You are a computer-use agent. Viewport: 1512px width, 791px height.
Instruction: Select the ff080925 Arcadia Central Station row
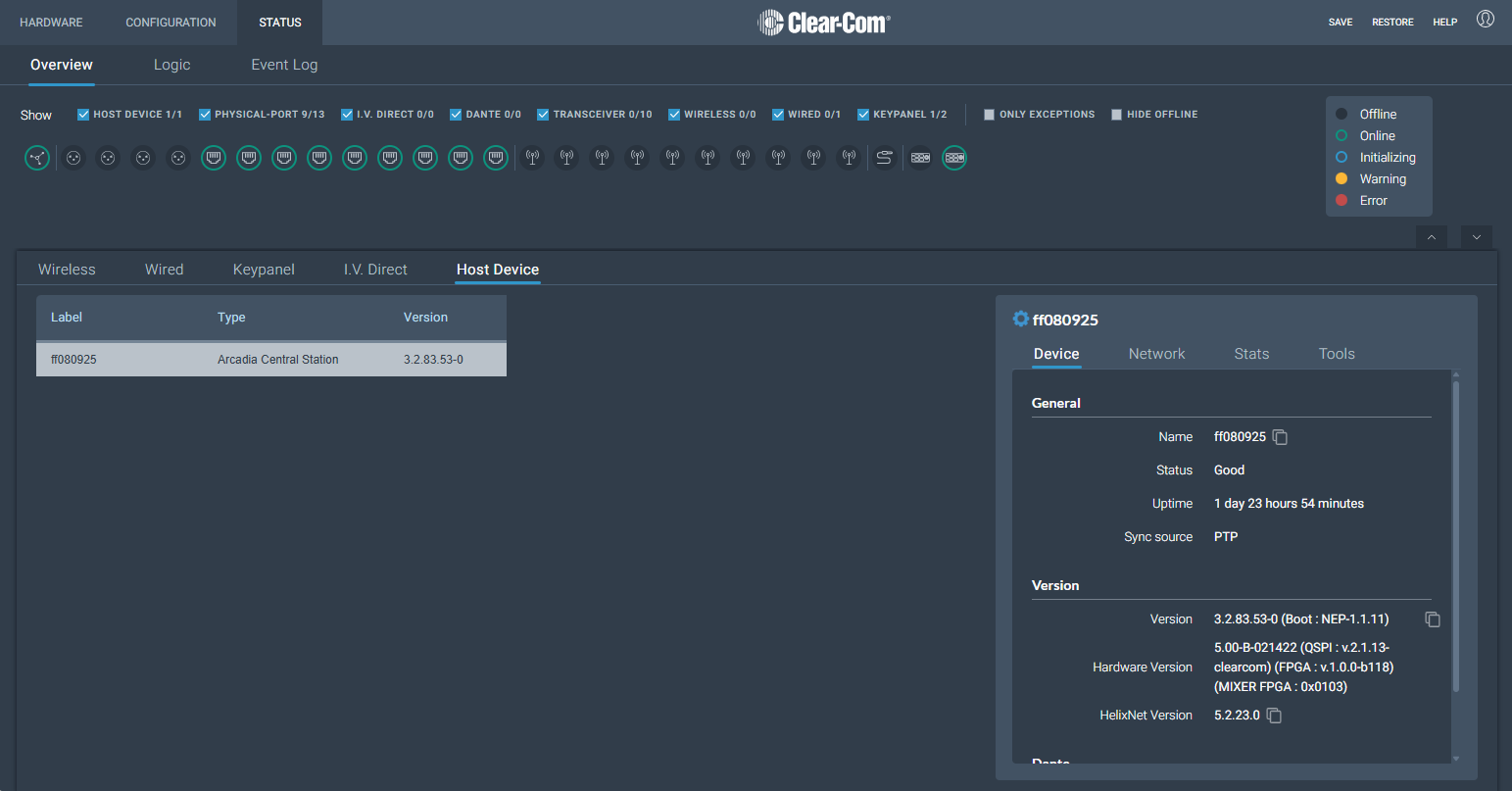[271, 360]
